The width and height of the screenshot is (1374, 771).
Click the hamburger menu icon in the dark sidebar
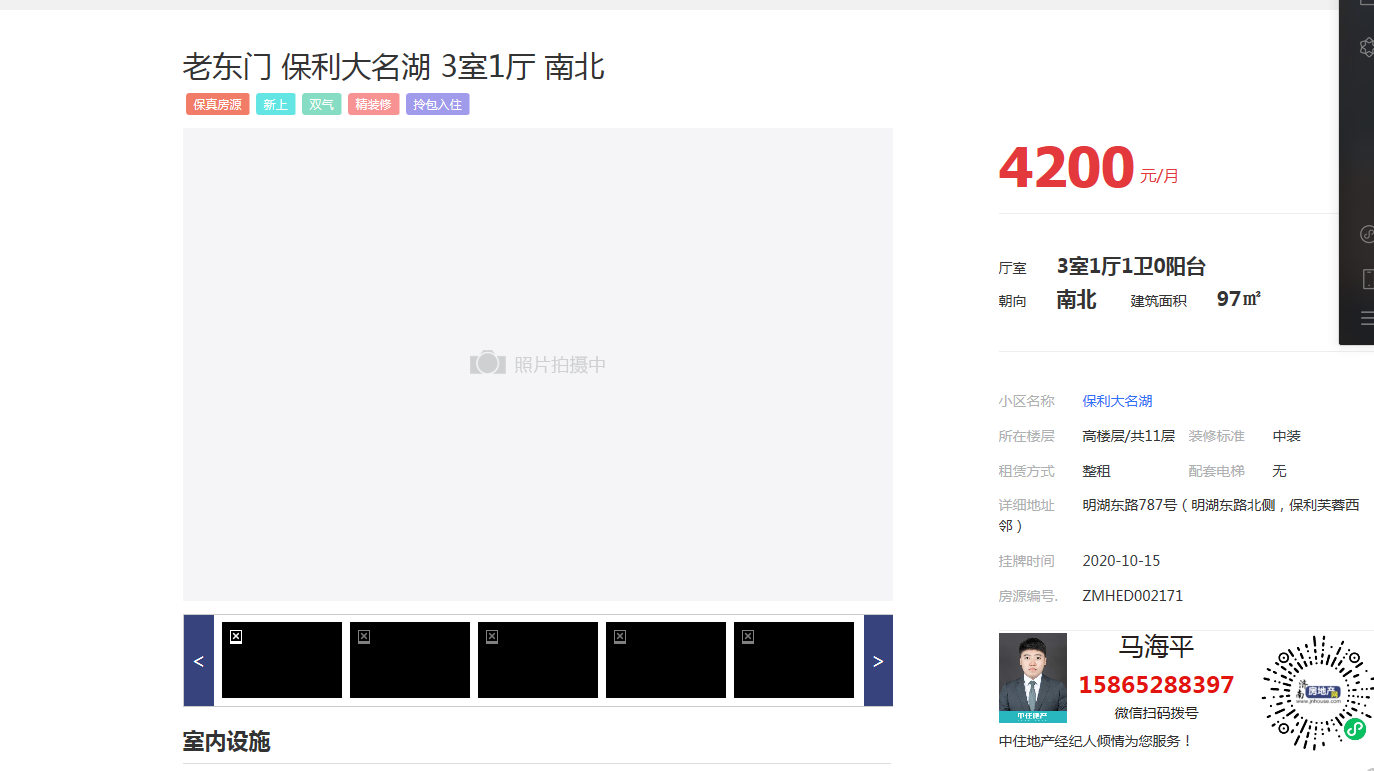pos(1367,319)
